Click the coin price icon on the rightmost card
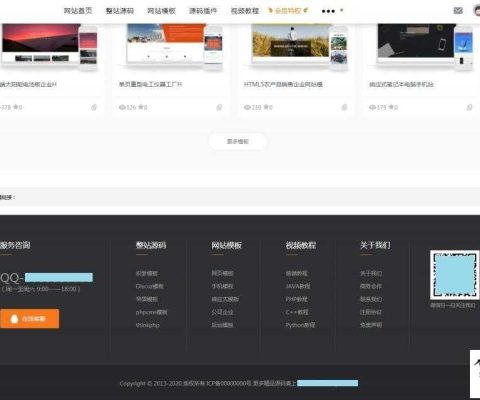Screen dimensions: 480x400 pyautogui.click(x=469, y=107)
